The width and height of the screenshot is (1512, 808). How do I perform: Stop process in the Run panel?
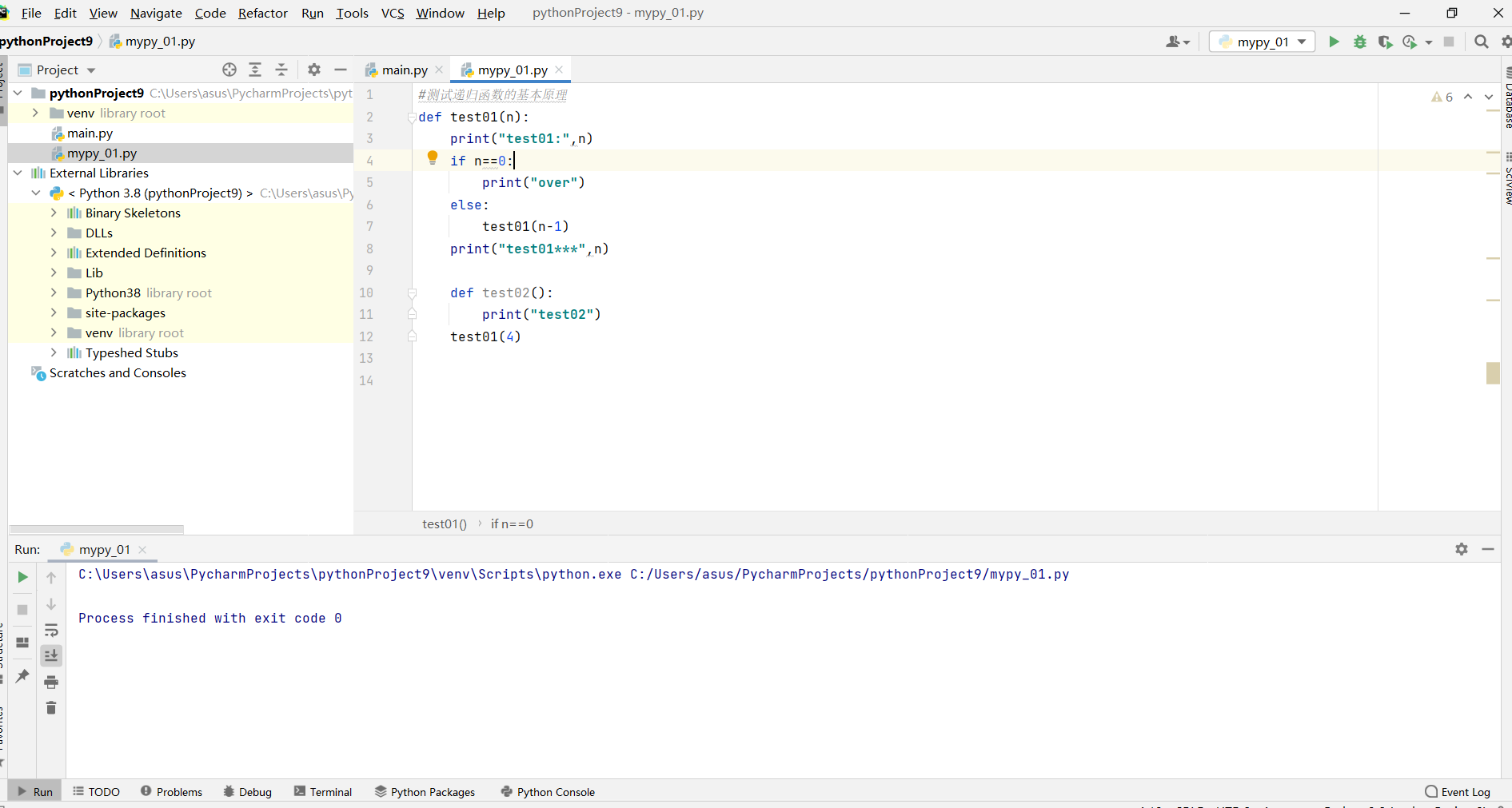pyautogui.click(x=22, y=610)
